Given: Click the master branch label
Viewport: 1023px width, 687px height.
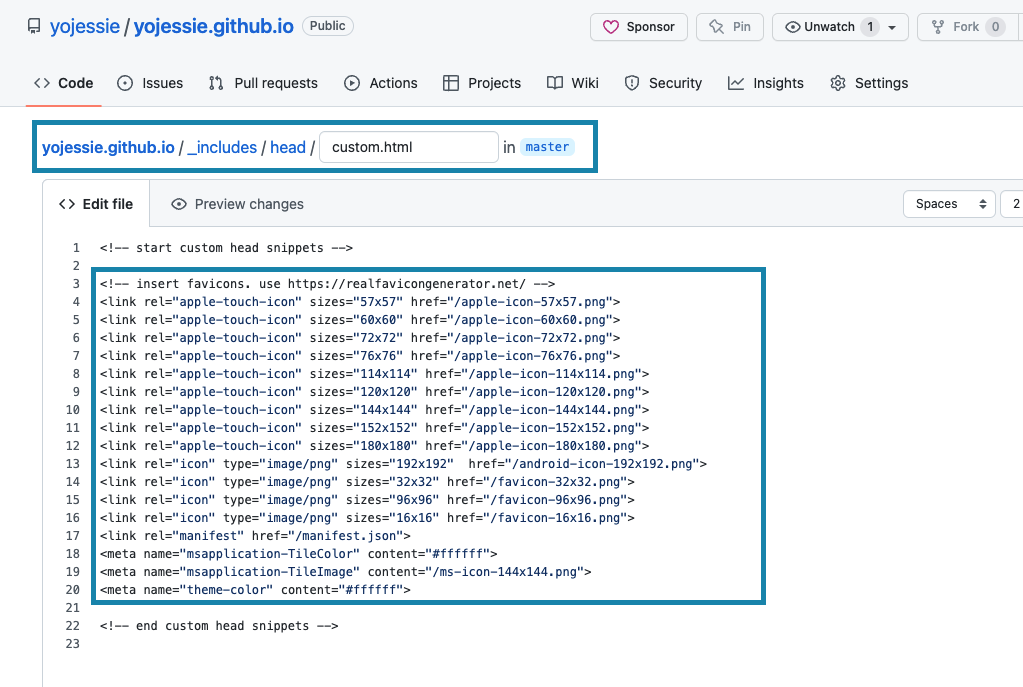Looking at the screenshot, I should point(547,147).
